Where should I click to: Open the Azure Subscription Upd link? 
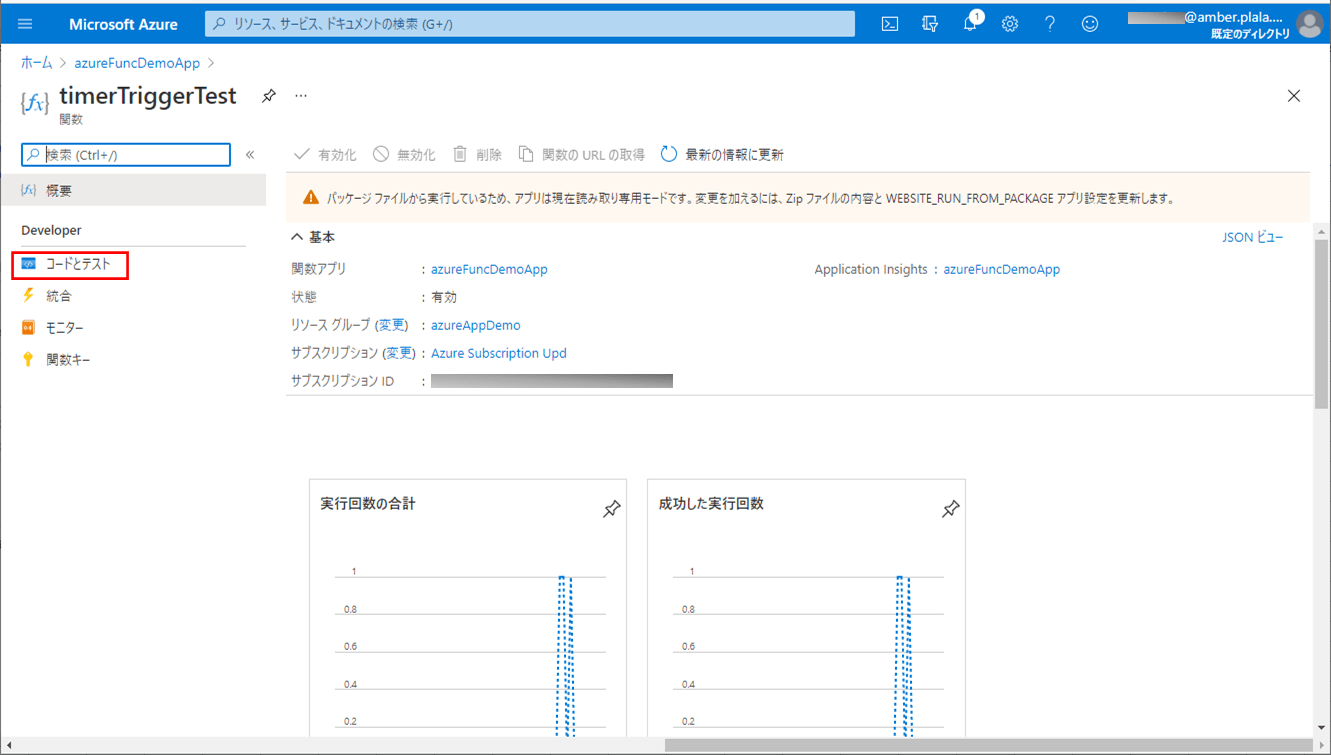[x=499, y=354]
